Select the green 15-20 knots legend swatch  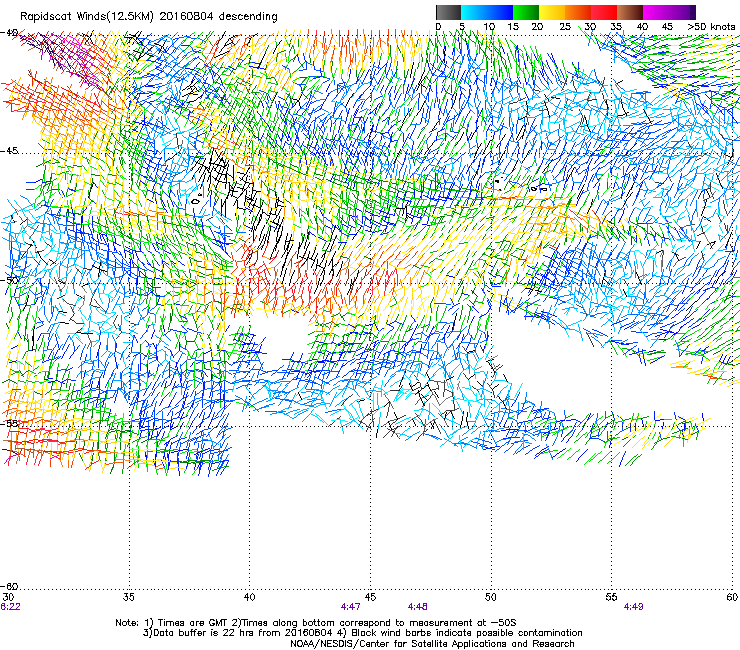(526, 12)
